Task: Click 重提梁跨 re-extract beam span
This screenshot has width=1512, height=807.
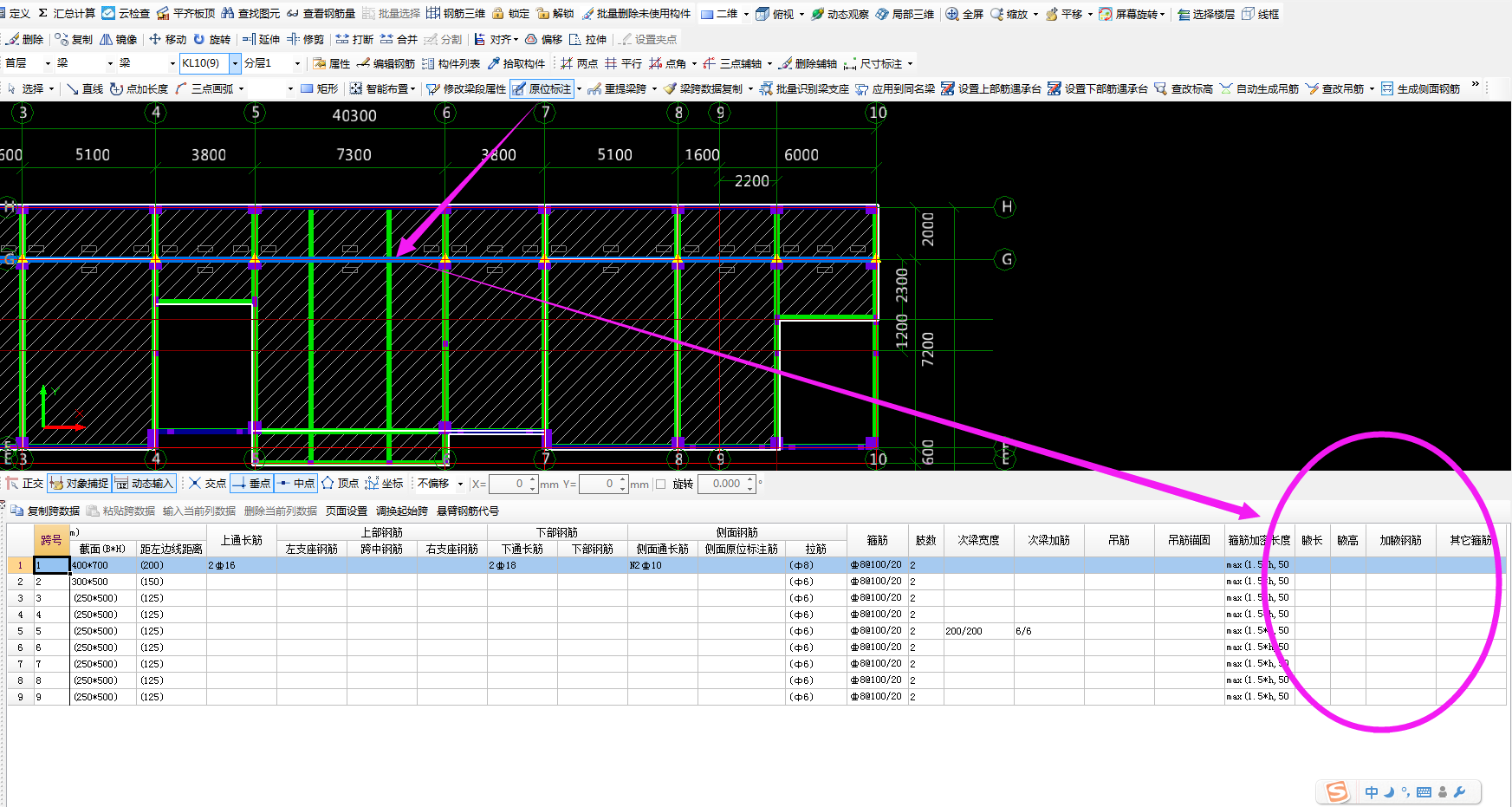Action: point(617,88)
